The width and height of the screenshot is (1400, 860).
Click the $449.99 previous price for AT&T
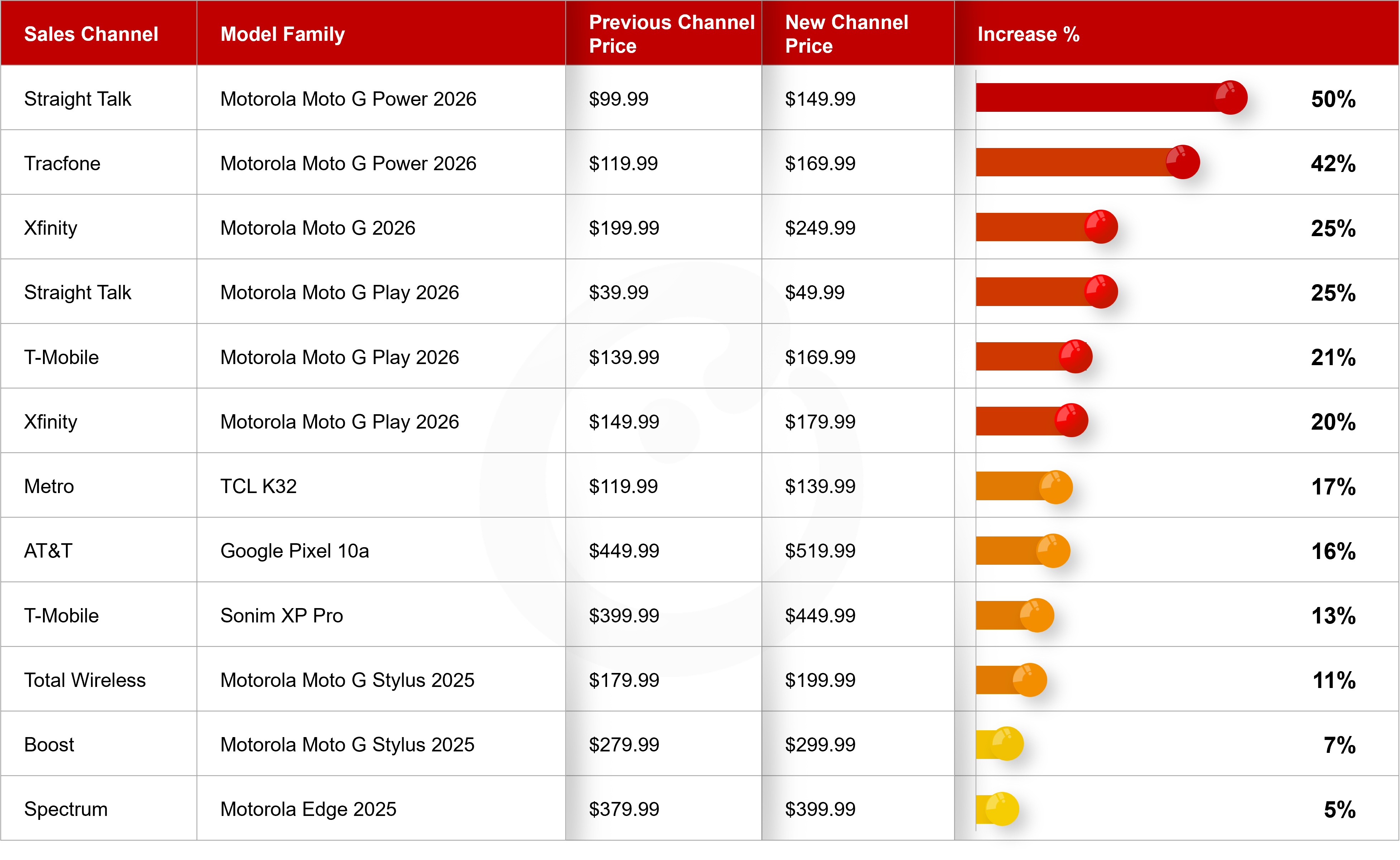tap(624, 551)
